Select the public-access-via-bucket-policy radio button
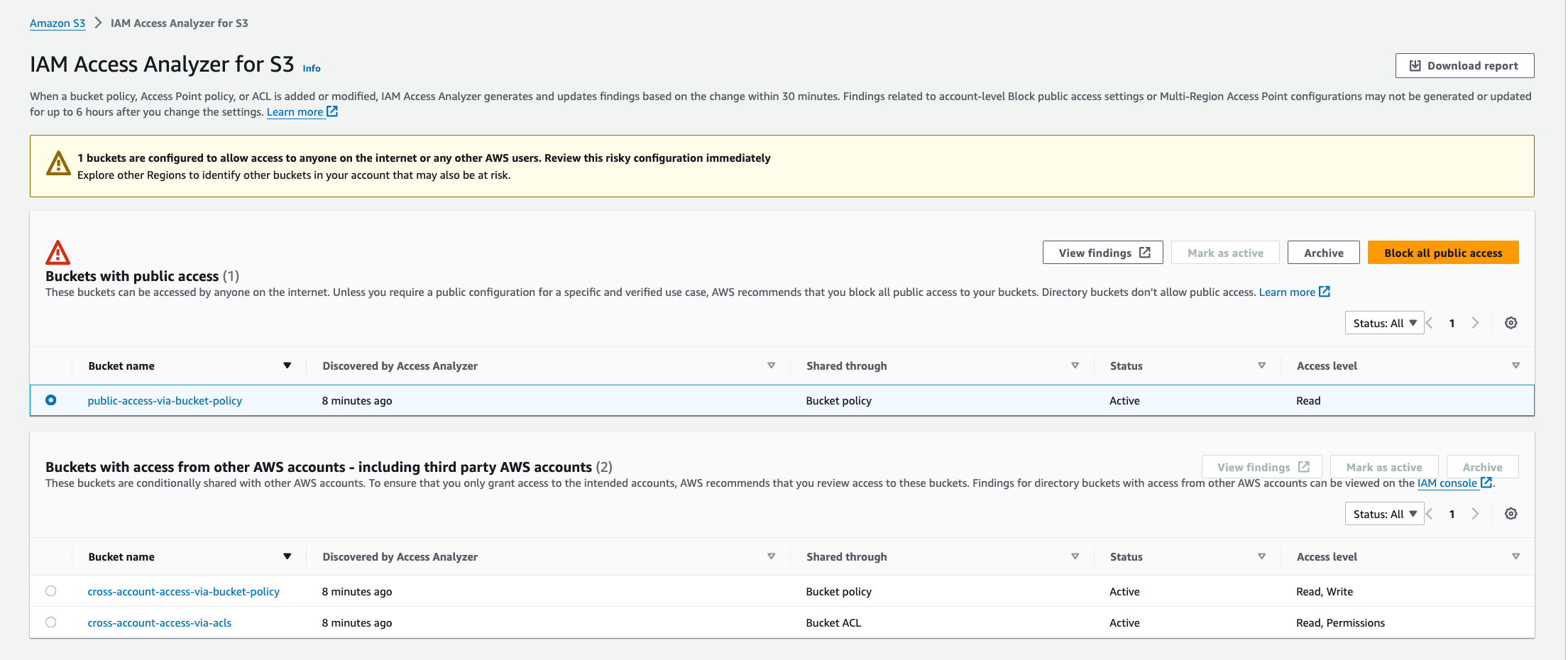The width and height of the screenshot is (1568, 660). click(x=50, y=400)
